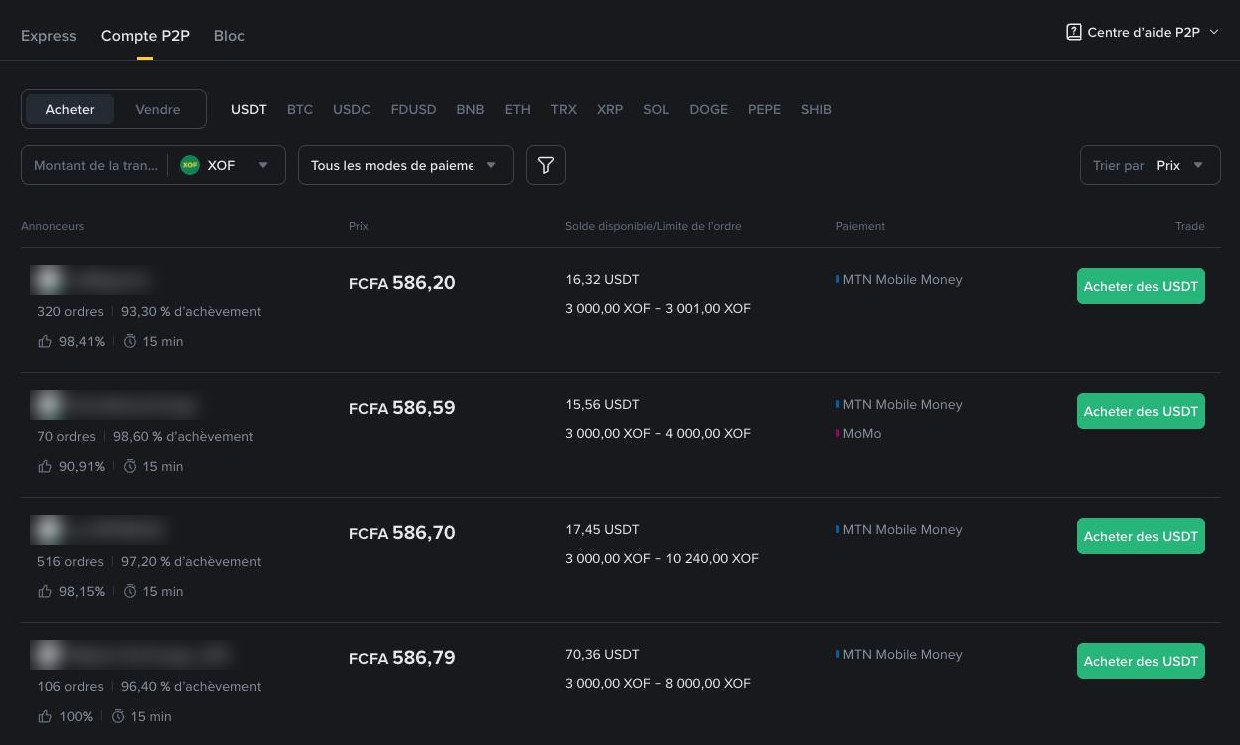The height and width of the screenshot is (745, 1240).
Task: Open the filter funnel icon
Action: coord(546,165)
